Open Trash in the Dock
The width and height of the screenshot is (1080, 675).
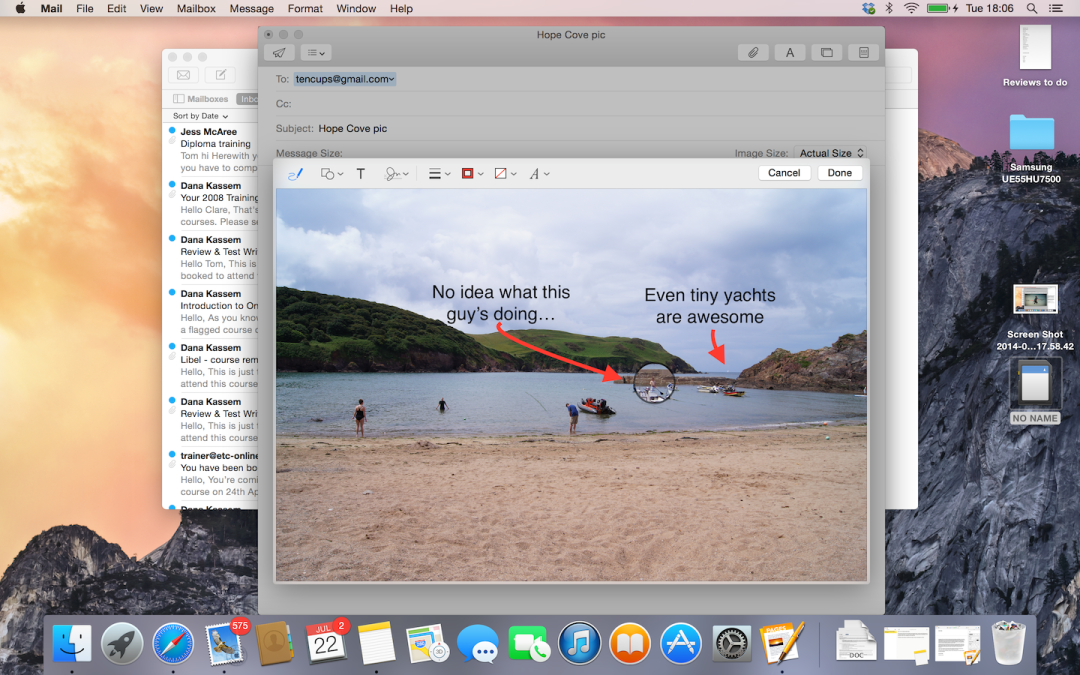[x=1008, y=643]
